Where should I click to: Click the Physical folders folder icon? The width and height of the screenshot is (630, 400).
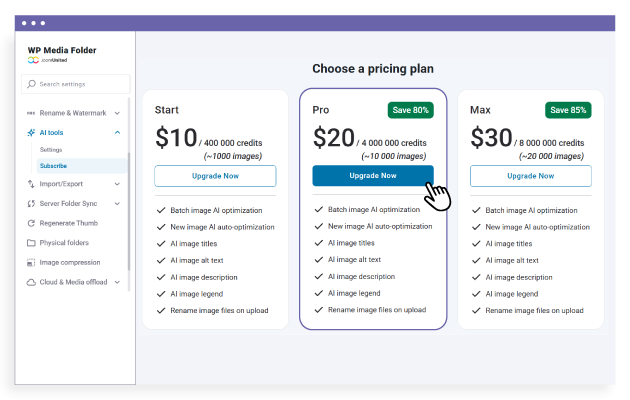tap(31, 243)
